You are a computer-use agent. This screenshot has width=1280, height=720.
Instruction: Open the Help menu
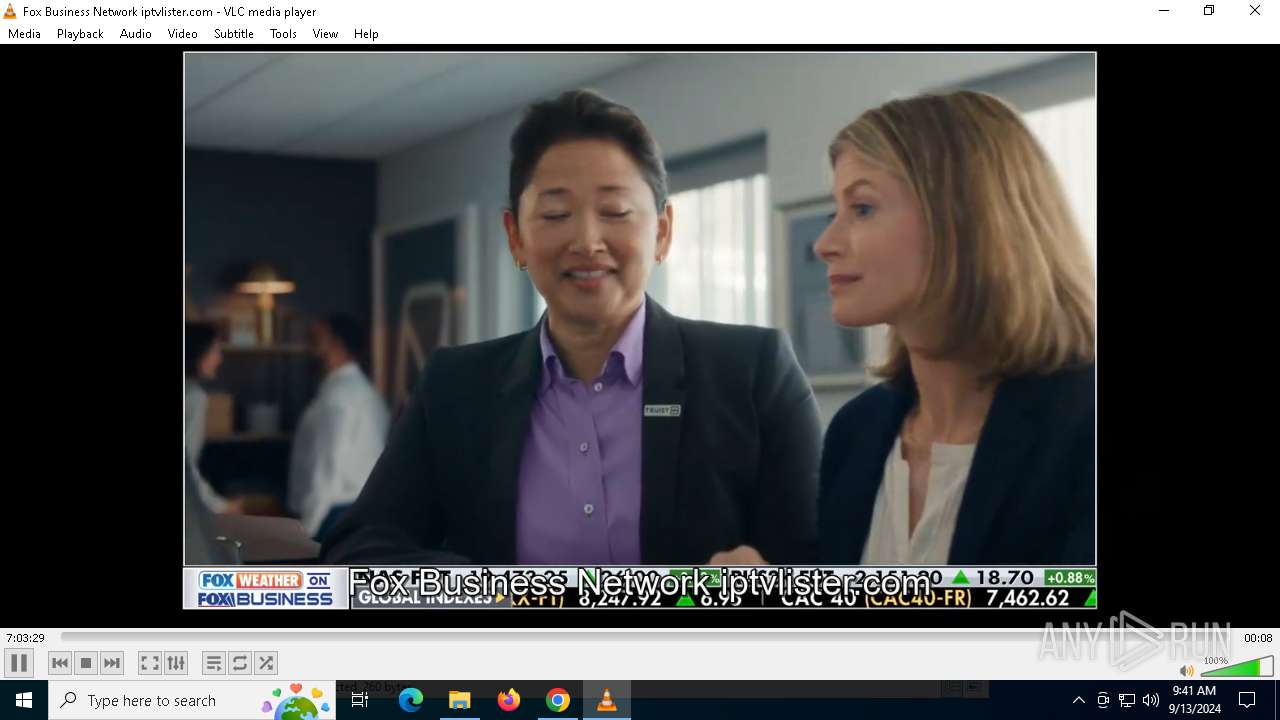coord(366,34)
